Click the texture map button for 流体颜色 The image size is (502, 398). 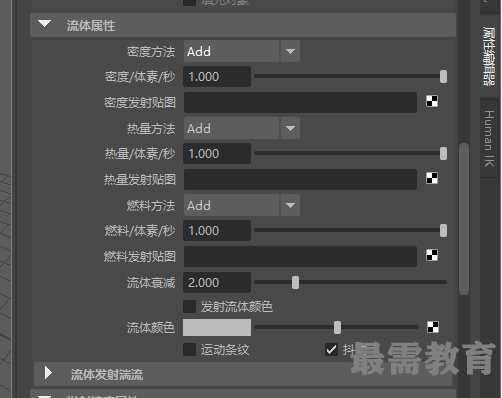433,327
